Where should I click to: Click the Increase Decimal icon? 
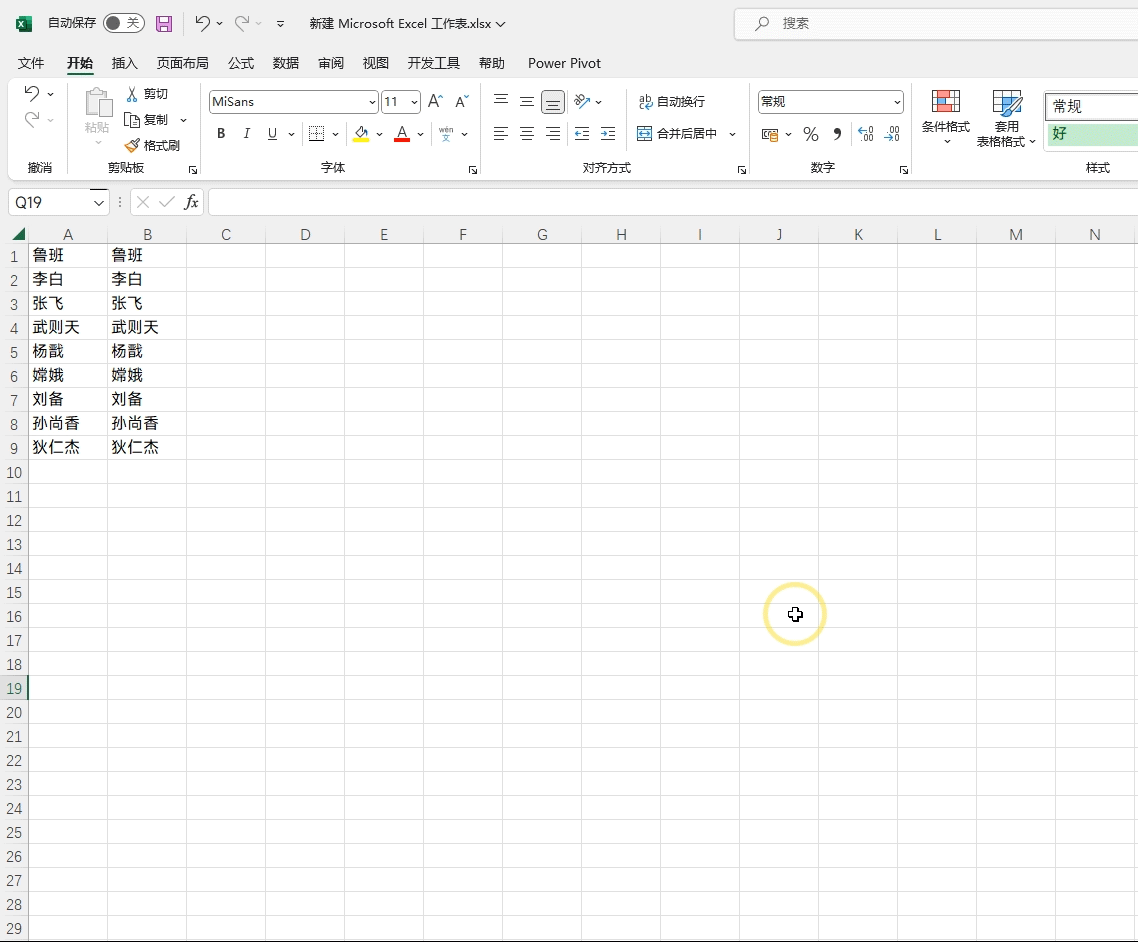[x=865, y=133]
